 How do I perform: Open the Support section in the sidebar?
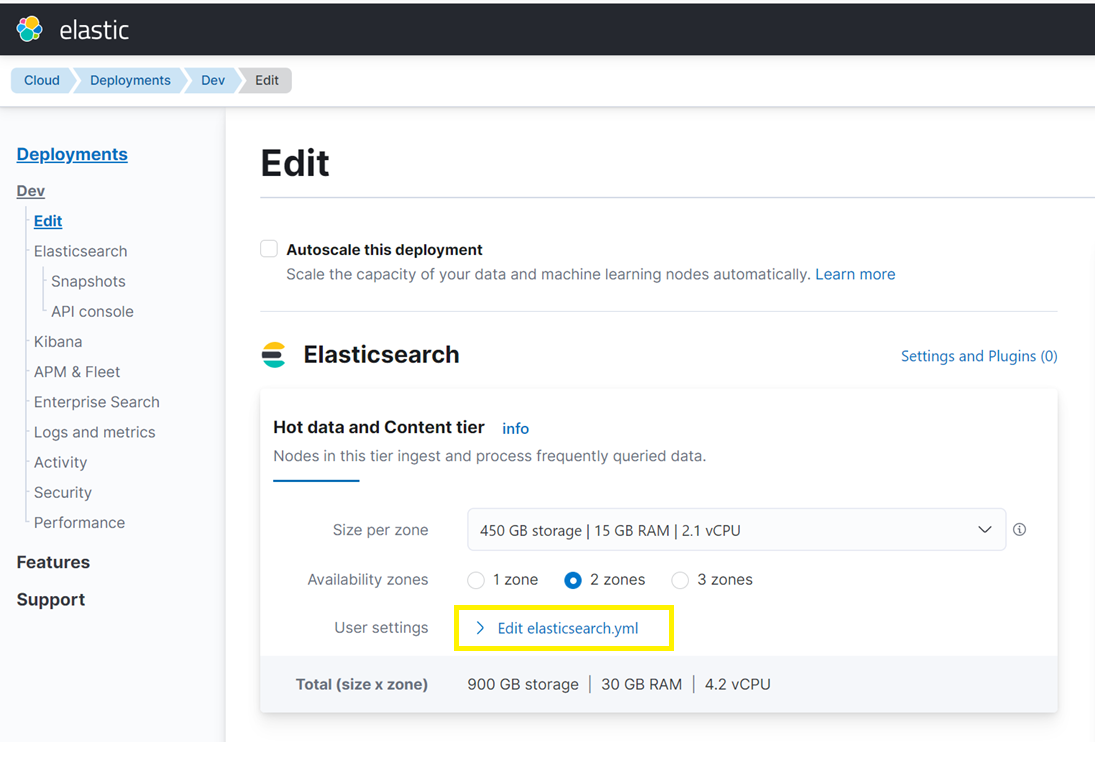(49, 599)
